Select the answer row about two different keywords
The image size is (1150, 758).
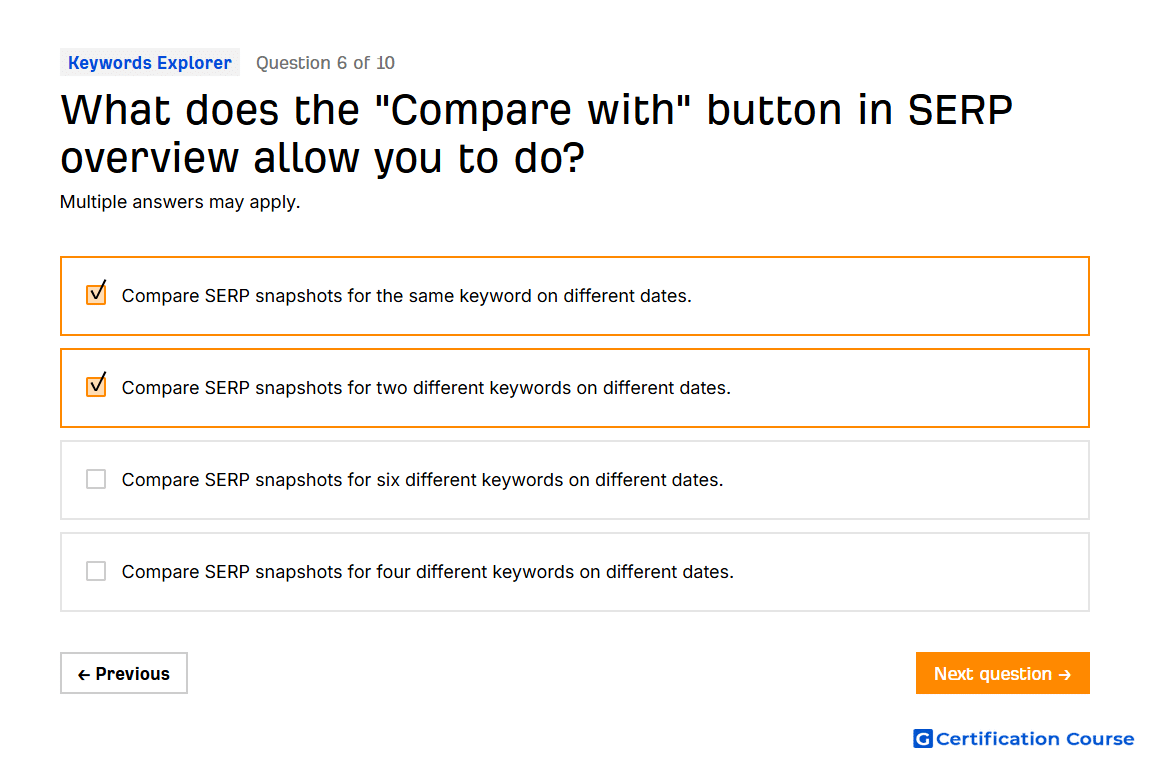coord(575,388)
